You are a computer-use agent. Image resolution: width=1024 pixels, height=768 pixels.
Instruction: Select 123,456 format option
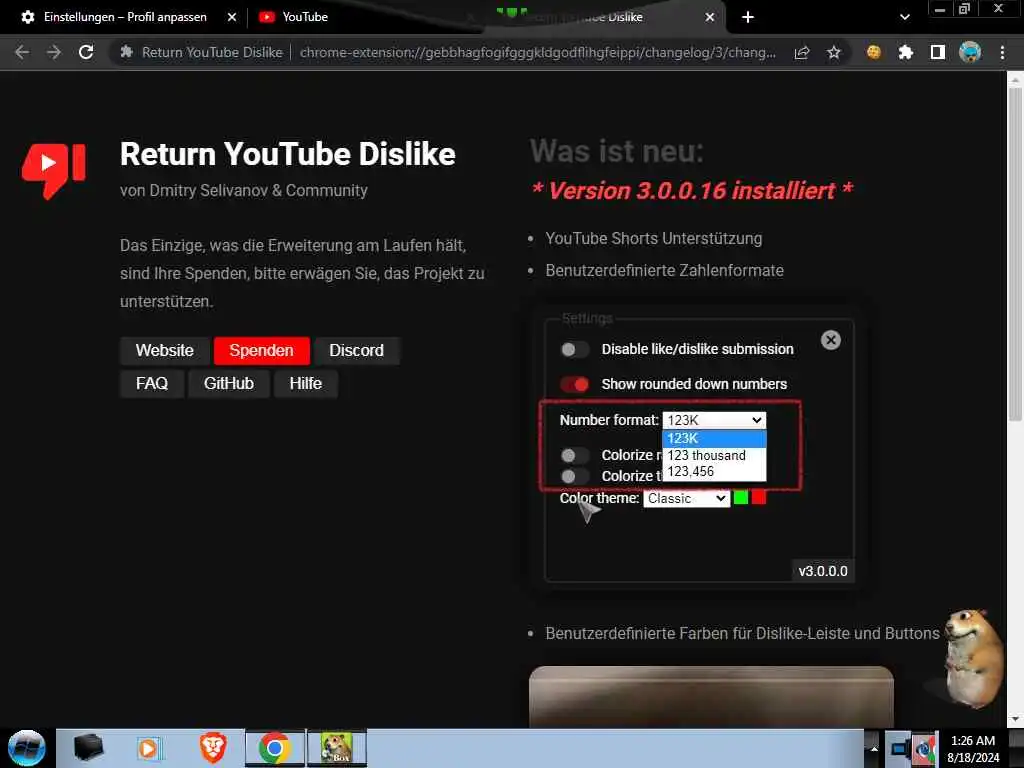714,472
